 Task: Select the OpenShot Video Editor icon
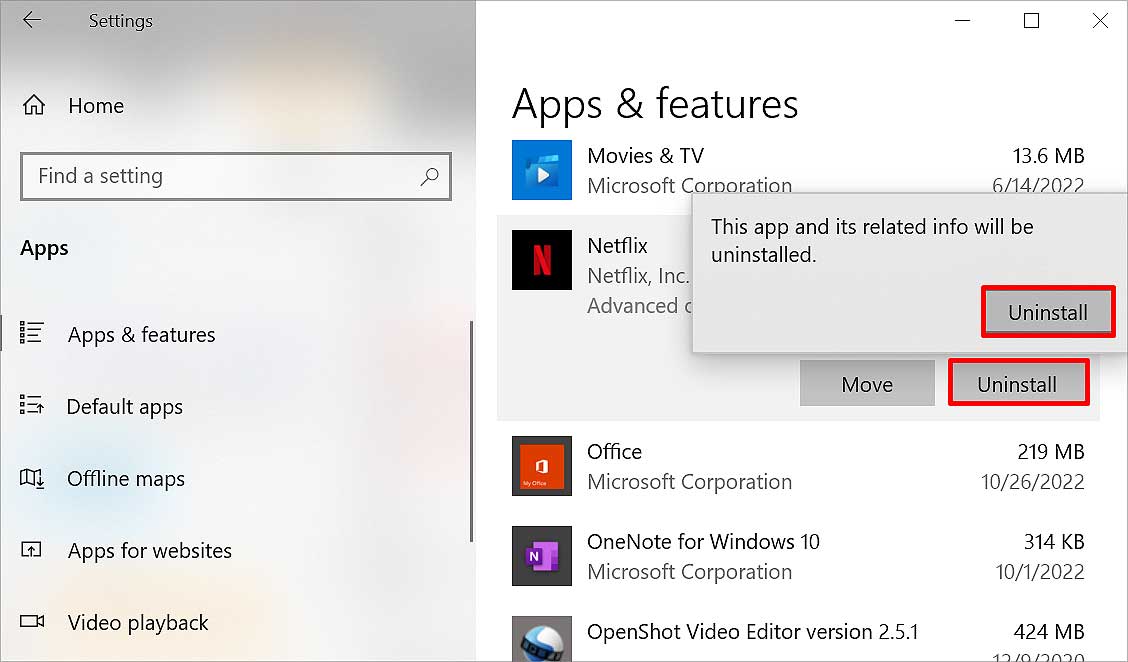542,638
